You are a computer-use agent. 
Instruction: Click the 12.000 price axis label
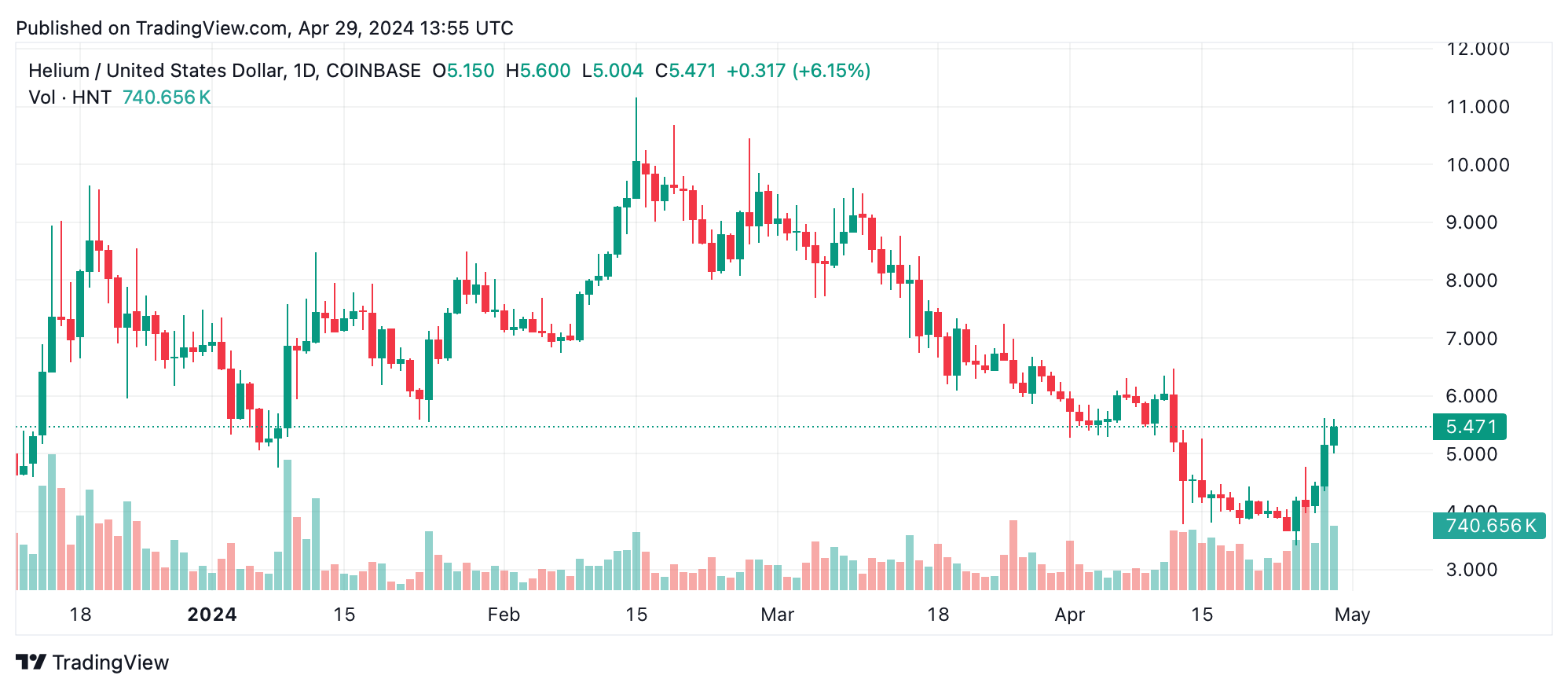pyautogui.click(x=1478, y=49)
